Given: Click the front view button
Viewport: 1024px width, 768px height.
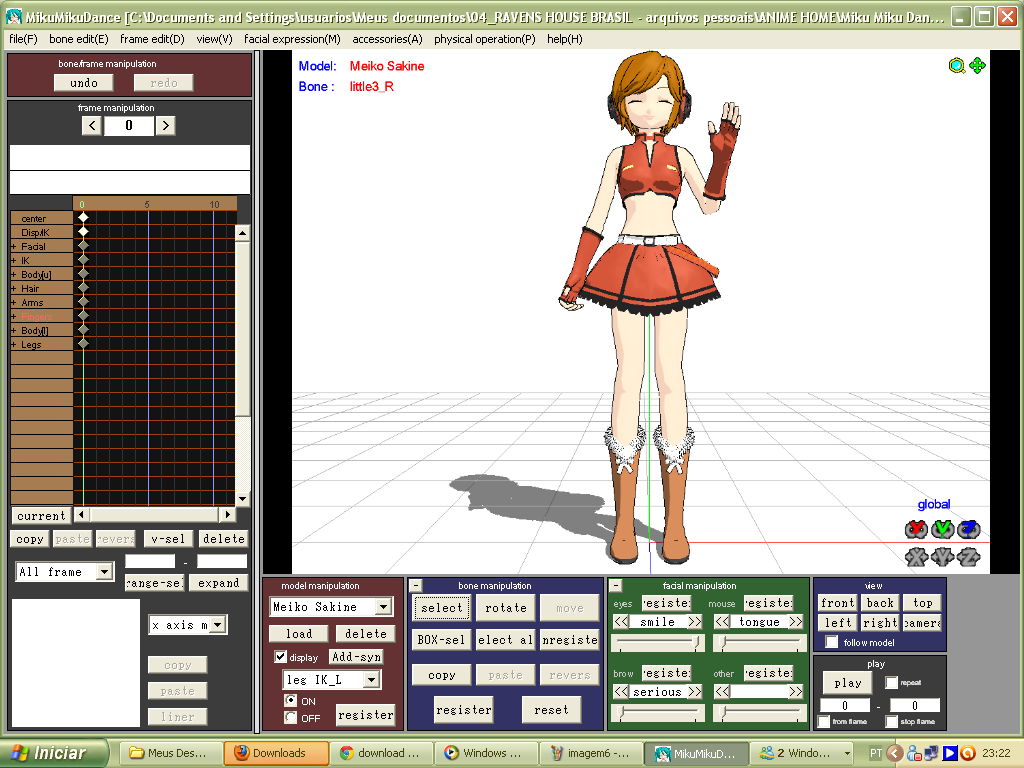Looking at the screenshot, I should click(x=837, y=603).
